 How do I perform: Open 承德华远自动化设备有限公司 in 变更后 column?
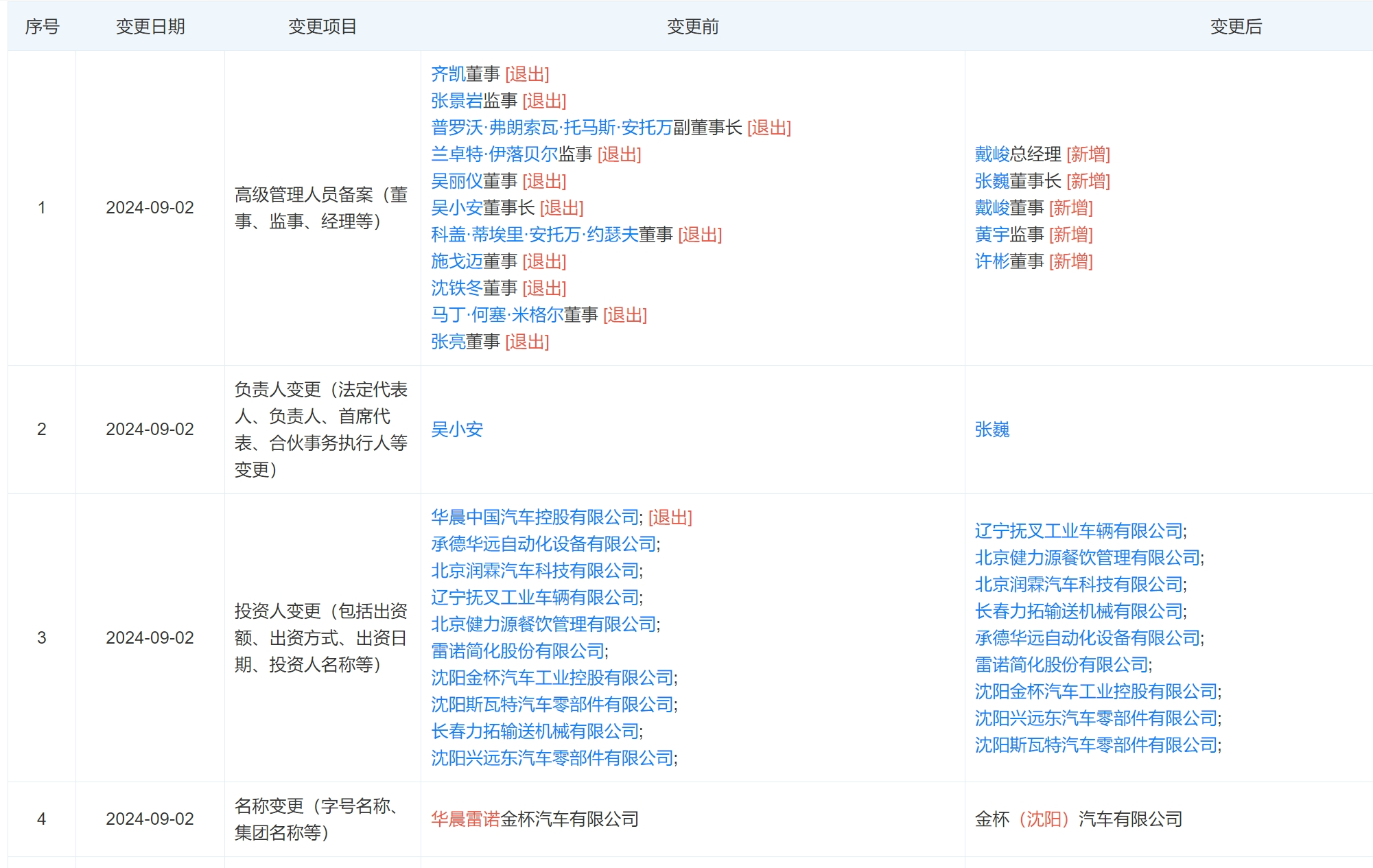click(1088, 637)
